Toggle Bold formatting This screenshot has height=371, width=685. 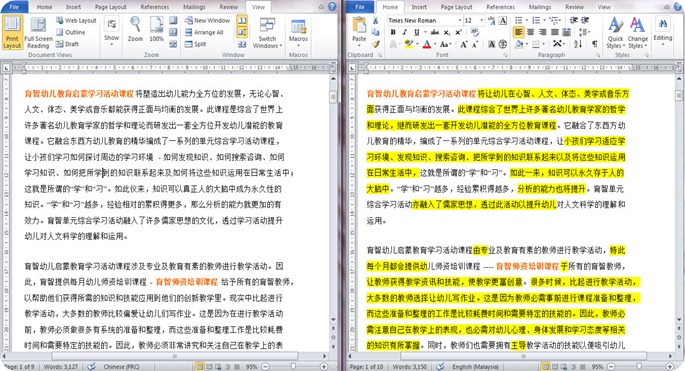click(393, 32)
